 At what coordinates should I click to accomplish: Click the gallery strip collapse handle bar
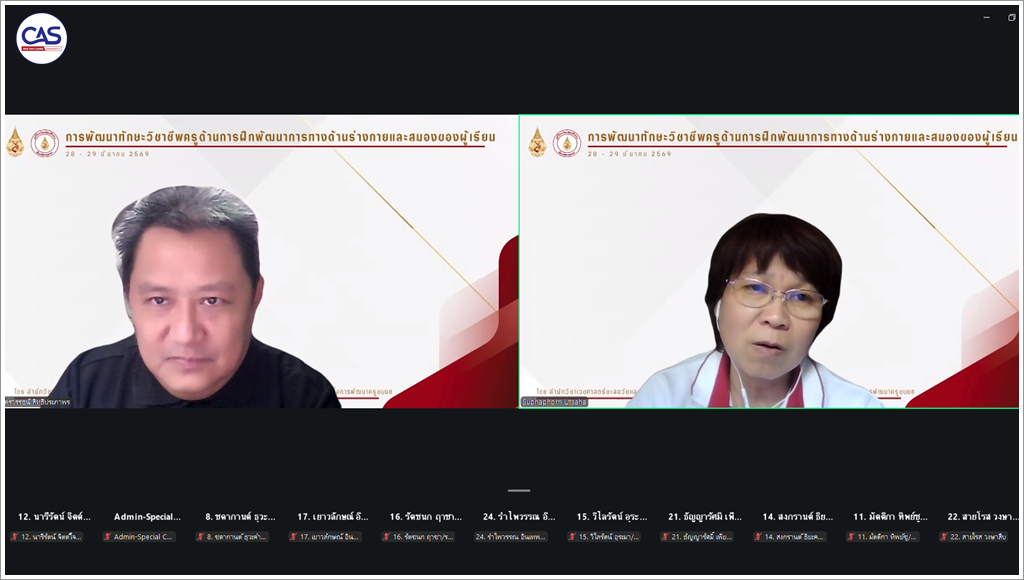click(518, 490)
